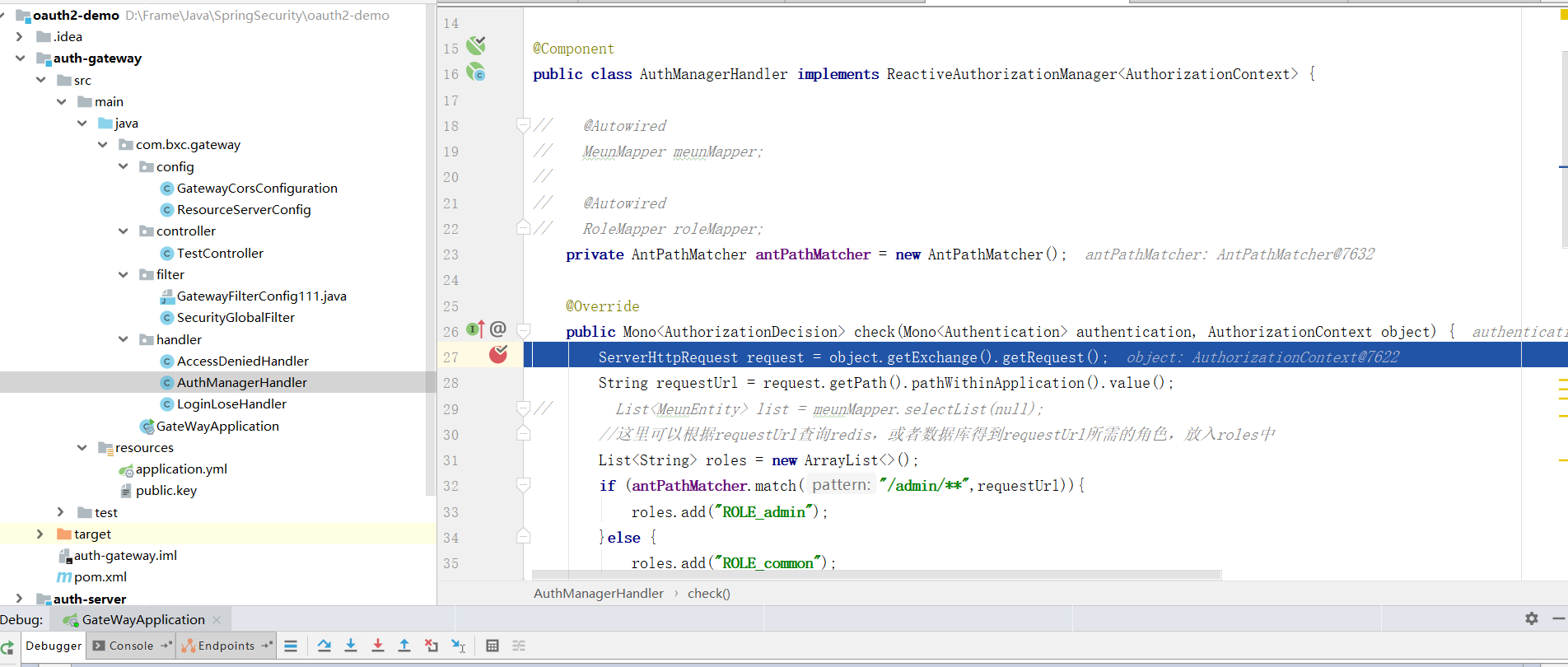Screen dimensions: 1568x667
Task: Collapse the src folder
Action: (41, 80)
